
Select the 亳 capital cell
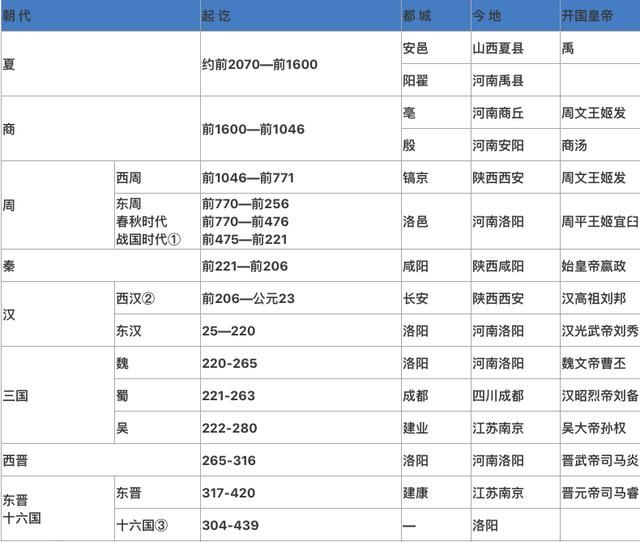pyautogui.click(x=436, y=113)
